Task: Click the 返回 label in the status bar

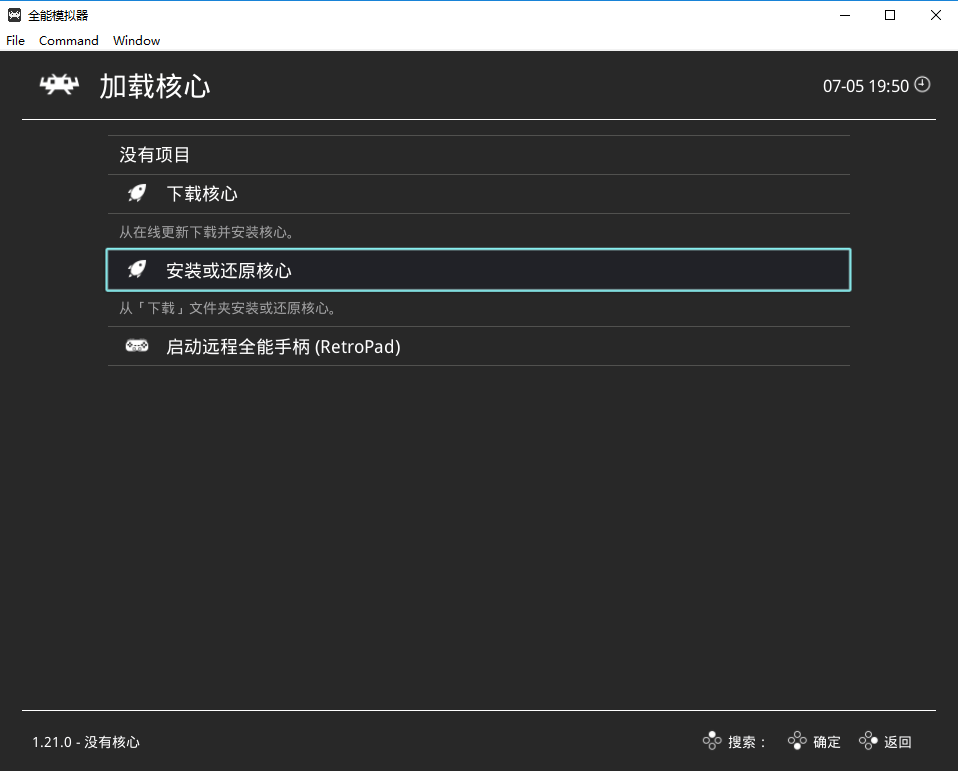Action: [x=897, y=741]
